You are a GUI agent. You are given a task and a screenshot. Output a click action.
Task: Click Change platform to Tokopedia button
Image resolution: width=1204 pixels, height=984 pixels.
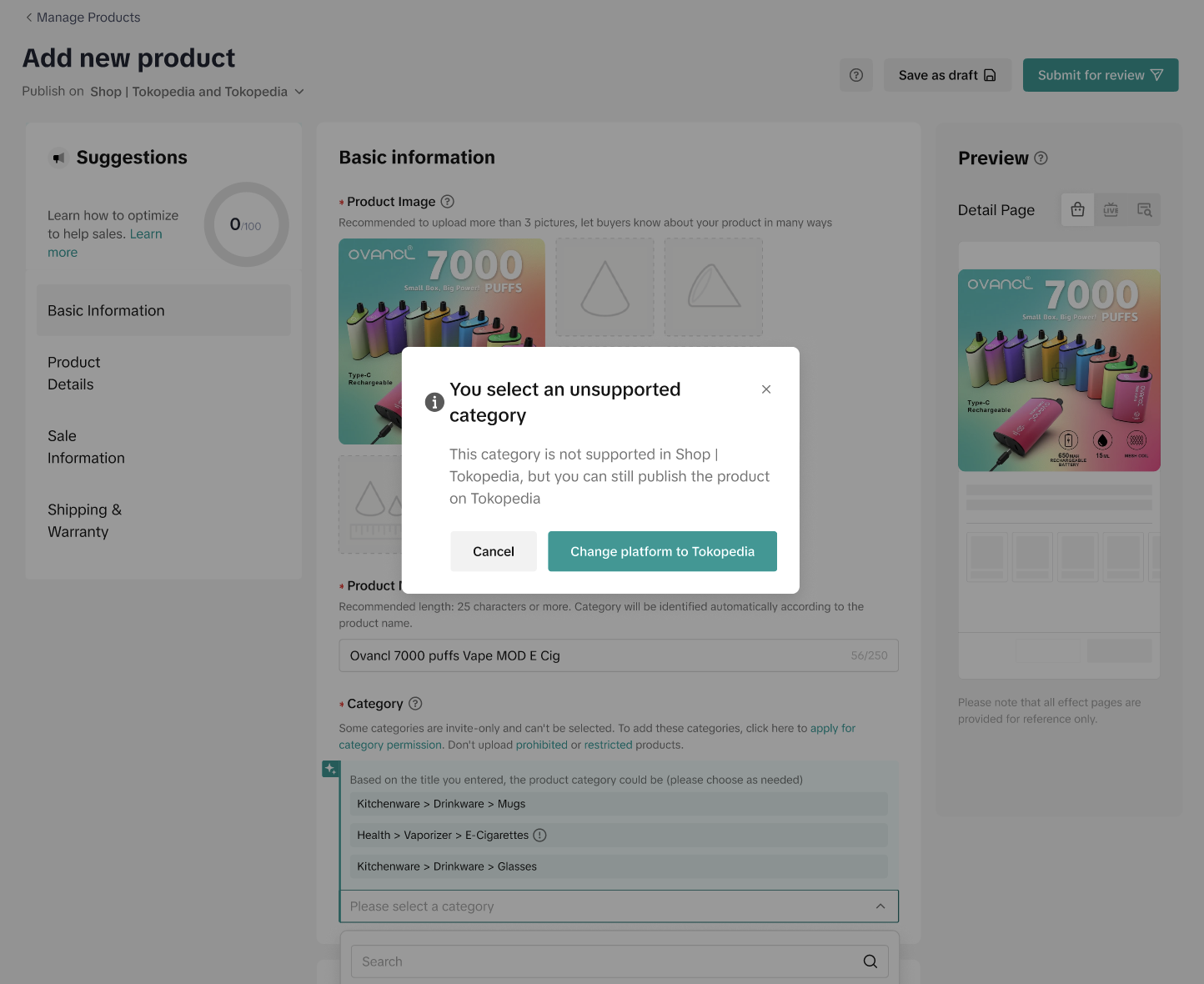pyautogui.click(x=662, y=551)
